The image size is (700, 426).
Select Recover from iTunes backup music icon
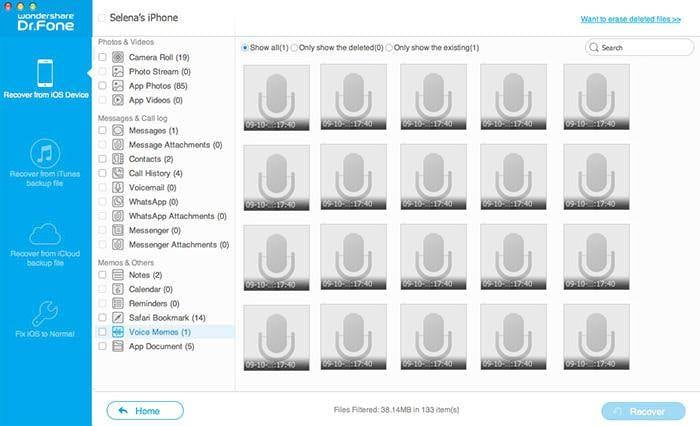click(45, 154)
